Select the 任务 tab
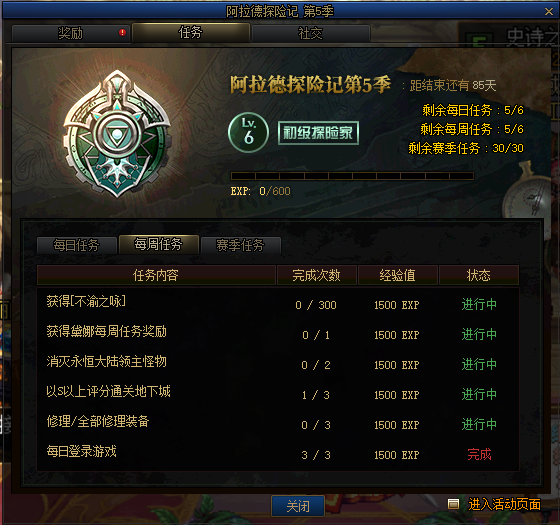This screenshot has height=525, width=560. pyautogui.click(x=190, y=33)
